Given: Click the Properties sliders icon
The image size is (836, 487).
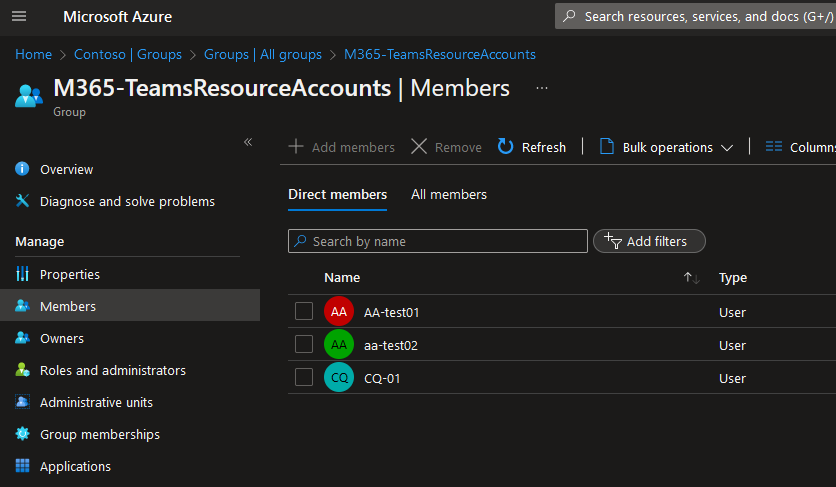Looking at the screenshot, I should 22,274.
